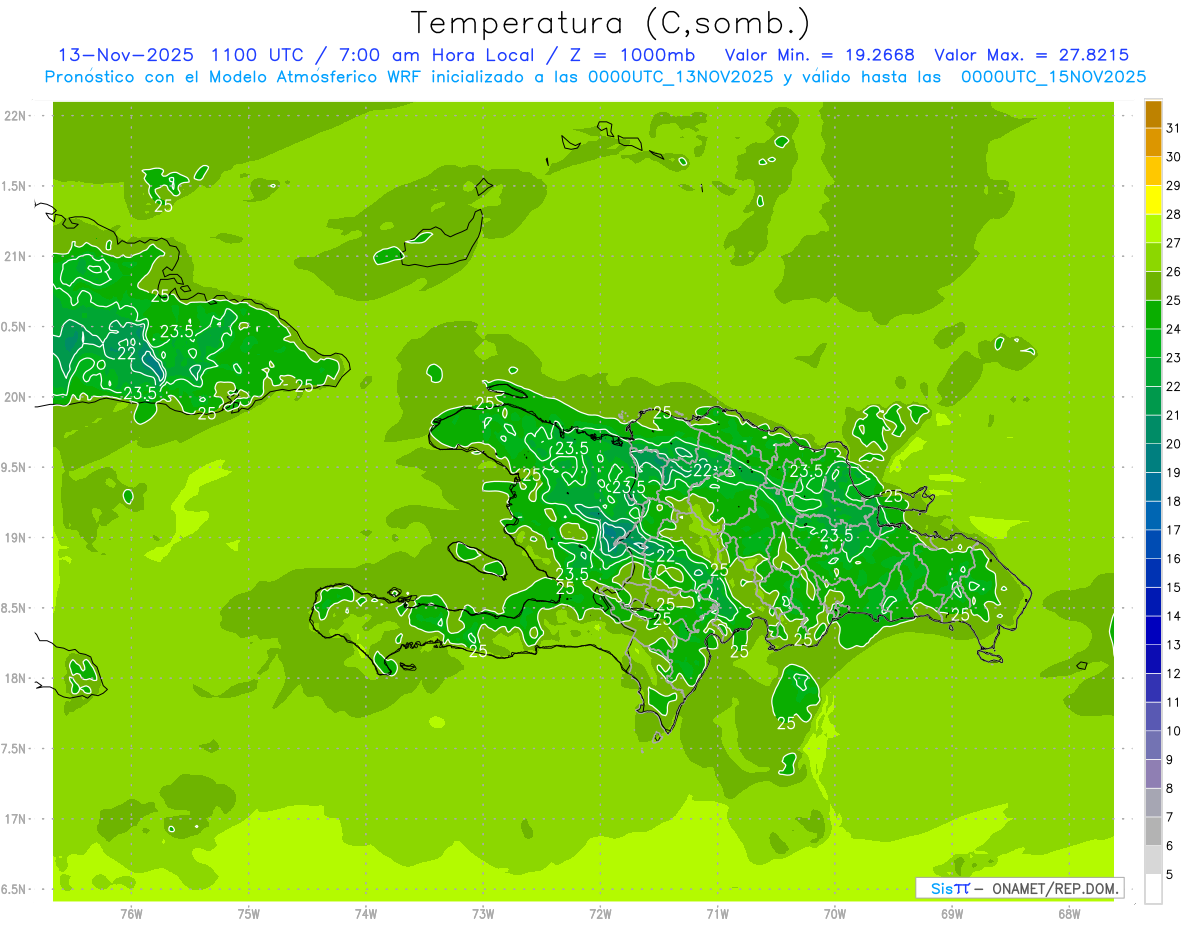Click the '15' value on color scale

(x=1173, y=587)
